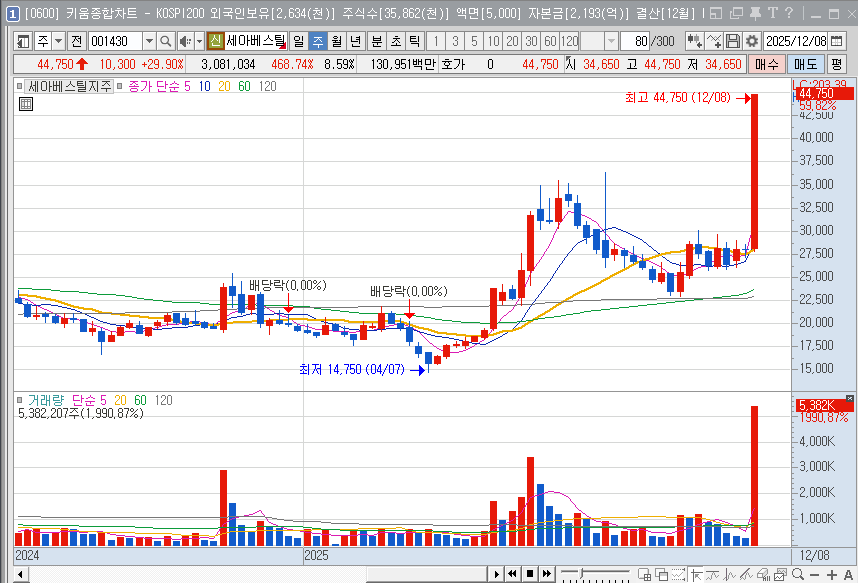Click the title bar T text icon
858x583 pixels.
(773, 13)
